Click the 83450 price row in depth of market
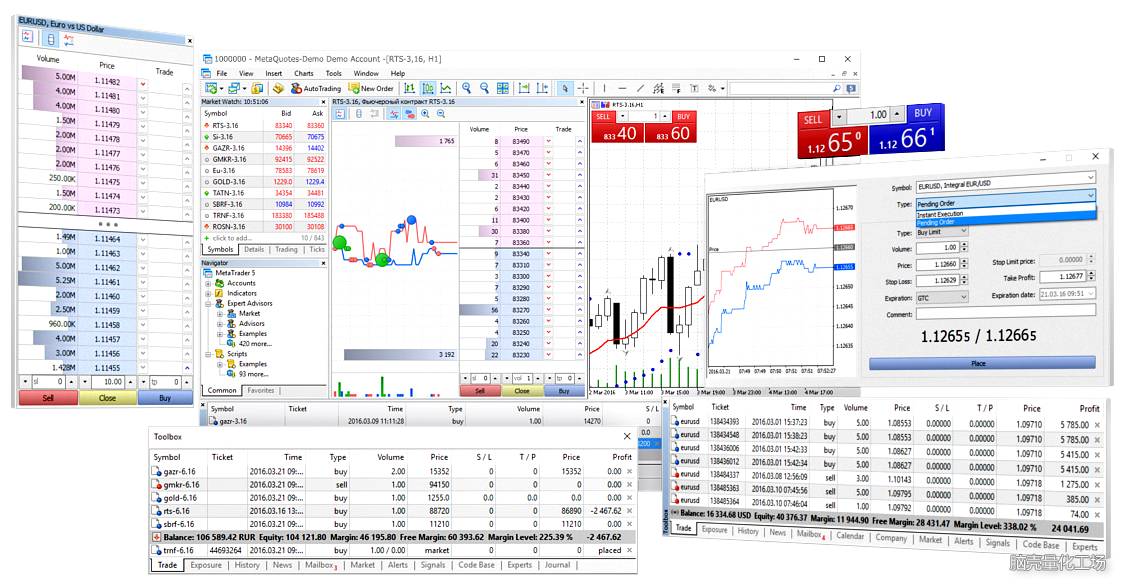Screen dimensions: 1123x586 [x=521, y=175]
